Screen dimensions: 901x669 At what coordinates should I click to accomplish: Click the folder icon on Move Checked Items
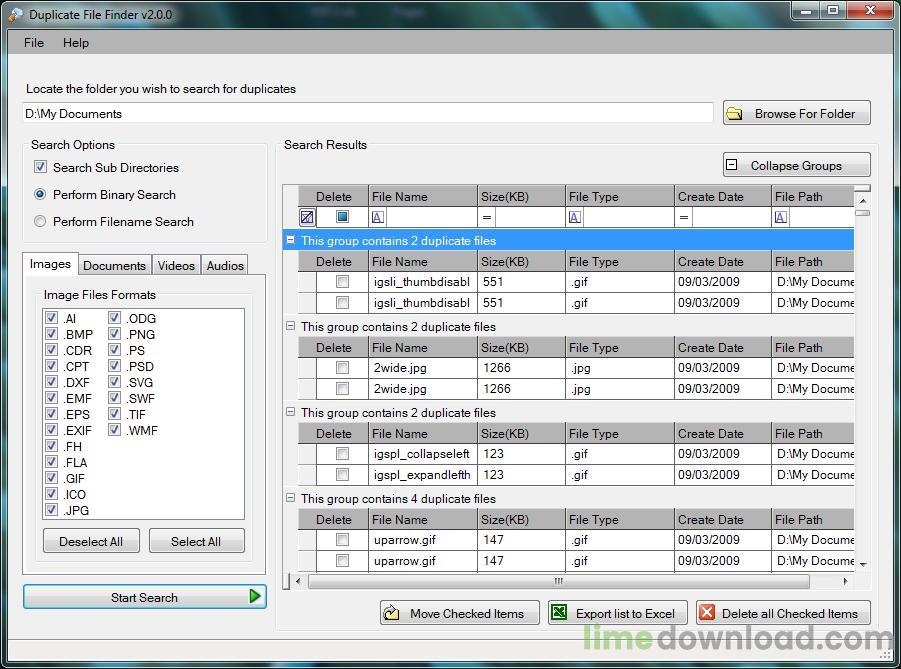[x=392, y=613]
